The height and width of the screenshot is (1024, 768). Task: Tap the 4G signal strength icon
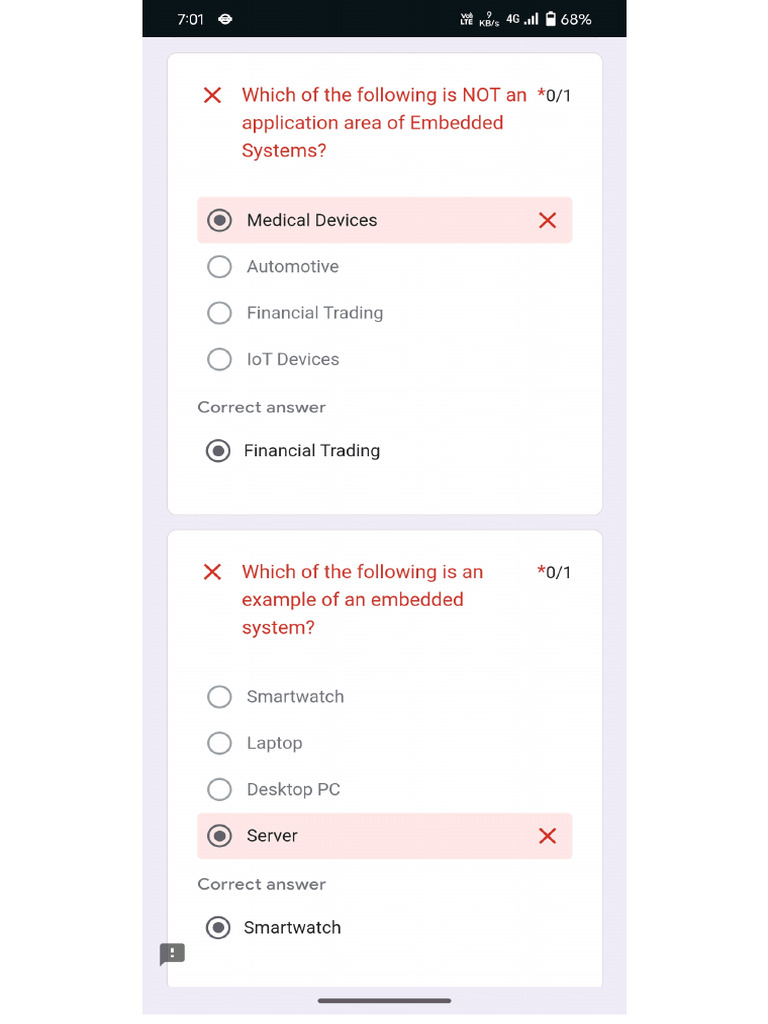[523, 19]
